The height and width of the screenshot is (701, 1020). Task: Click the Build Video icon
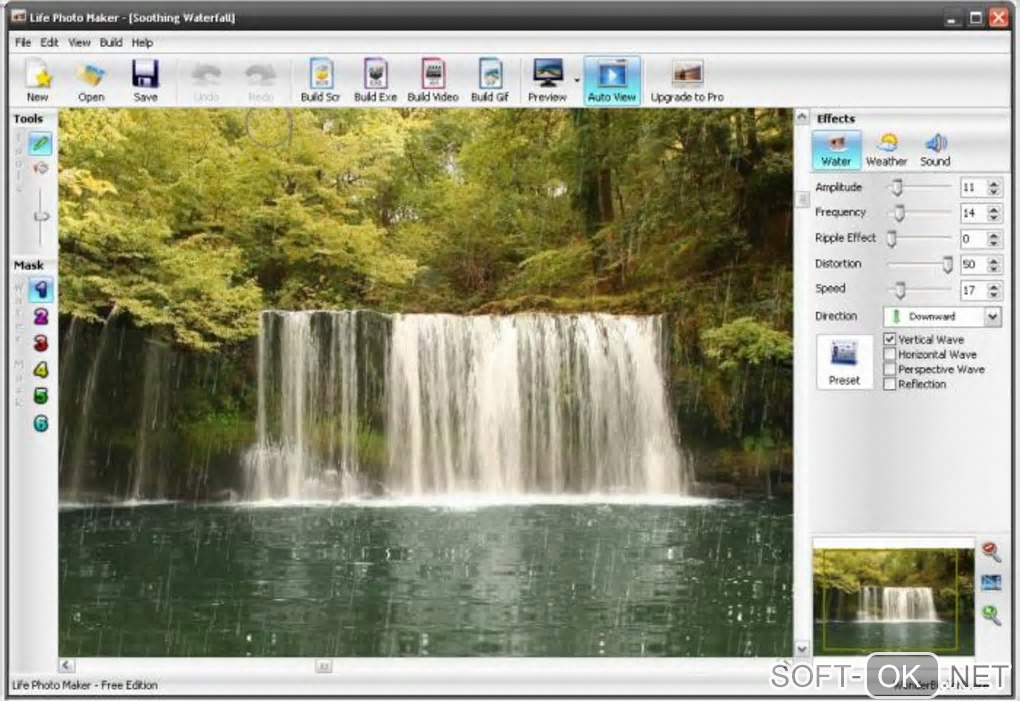click(433, 80)
